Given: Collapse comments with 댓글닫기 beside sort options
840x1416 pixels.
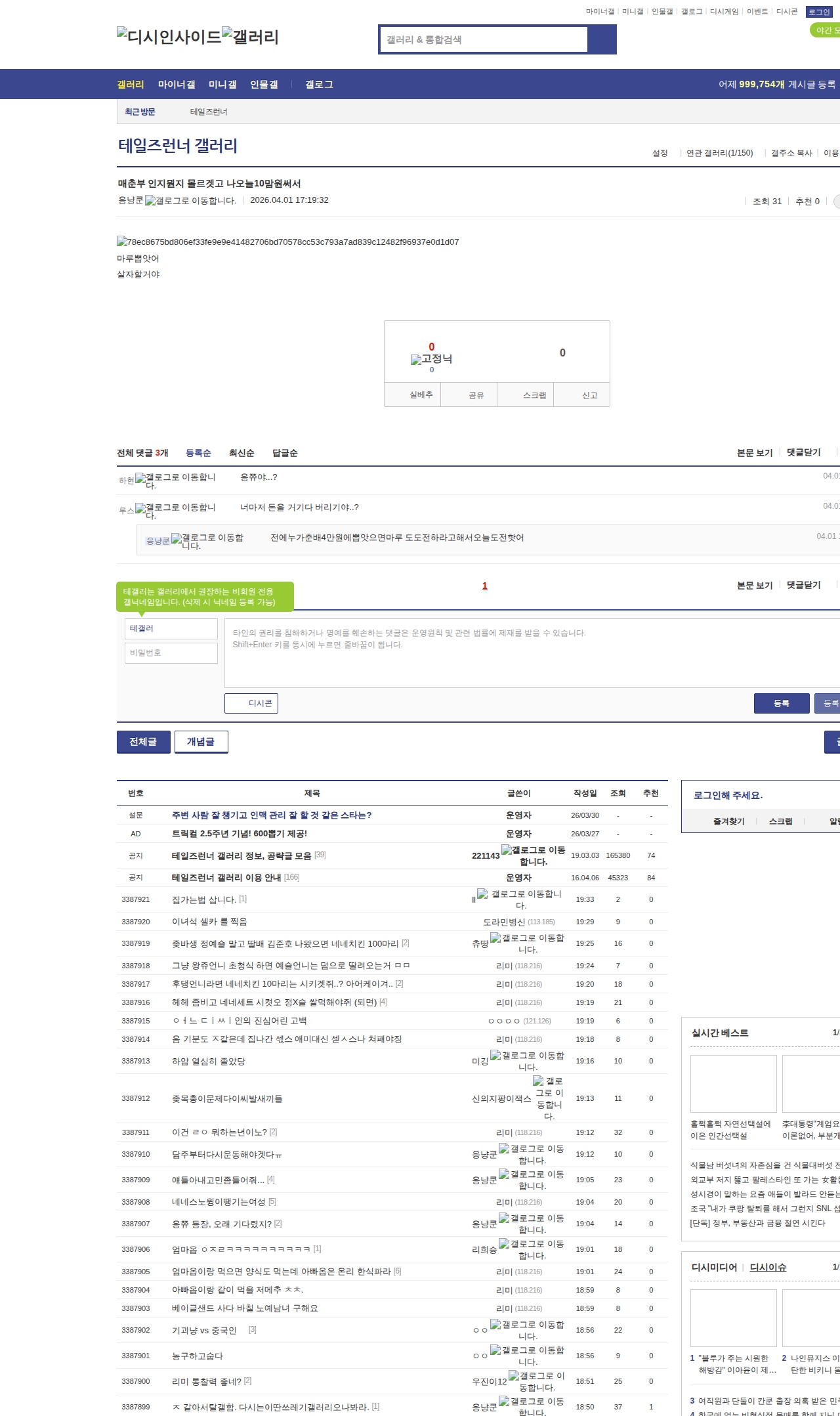Looking at the screenshot, I should coord(803,452).
